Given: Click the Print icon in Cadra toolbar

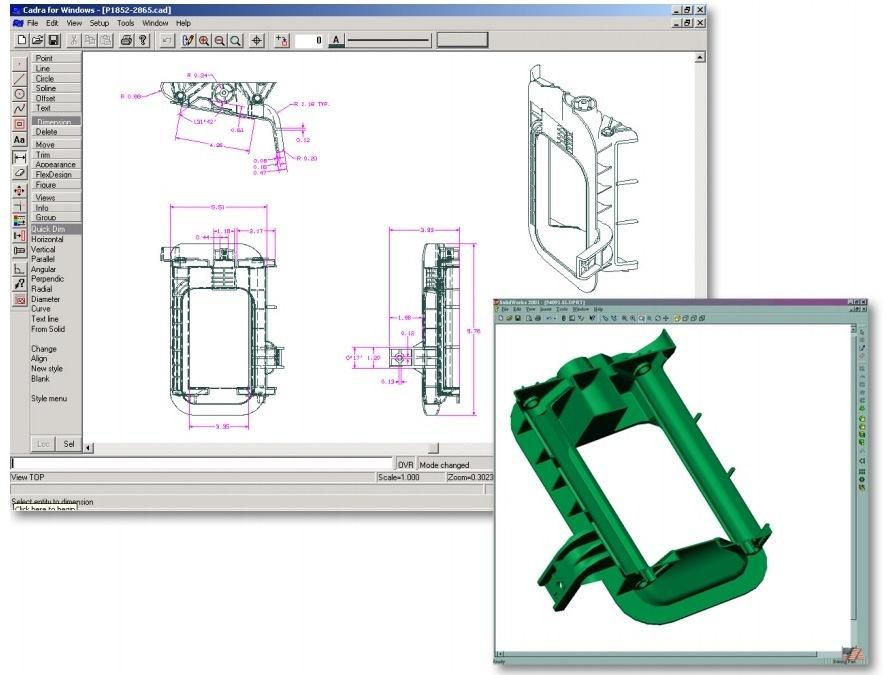Looking at the screenshot, I should click(127, 40).
